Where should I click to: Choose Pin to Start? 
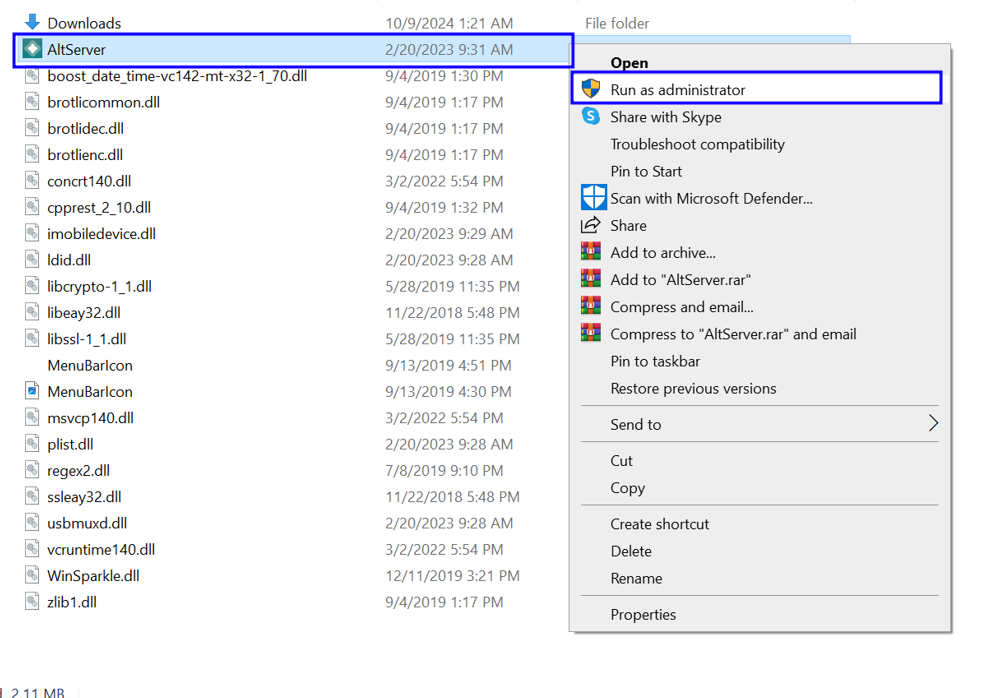pyautogui.click(x=645, y=171)
